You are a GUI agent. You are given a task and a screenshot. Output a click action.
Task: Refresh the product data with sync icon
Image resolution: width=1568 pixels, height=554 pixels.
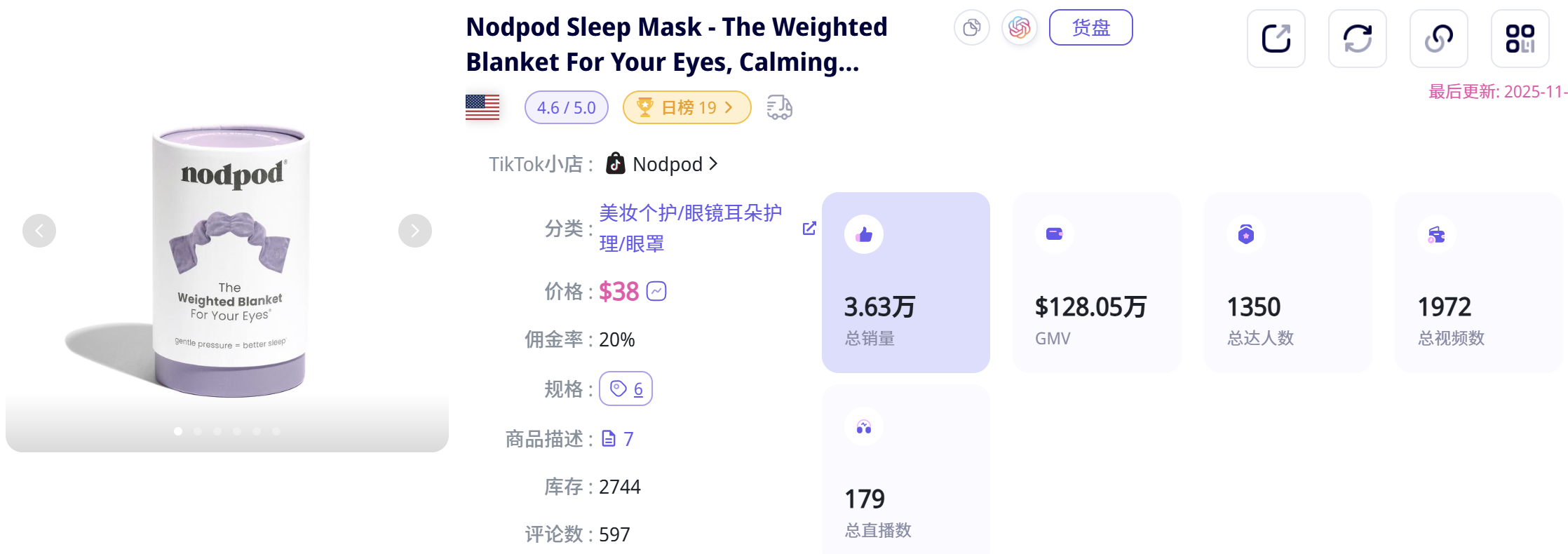click(x=1358, y=39)
